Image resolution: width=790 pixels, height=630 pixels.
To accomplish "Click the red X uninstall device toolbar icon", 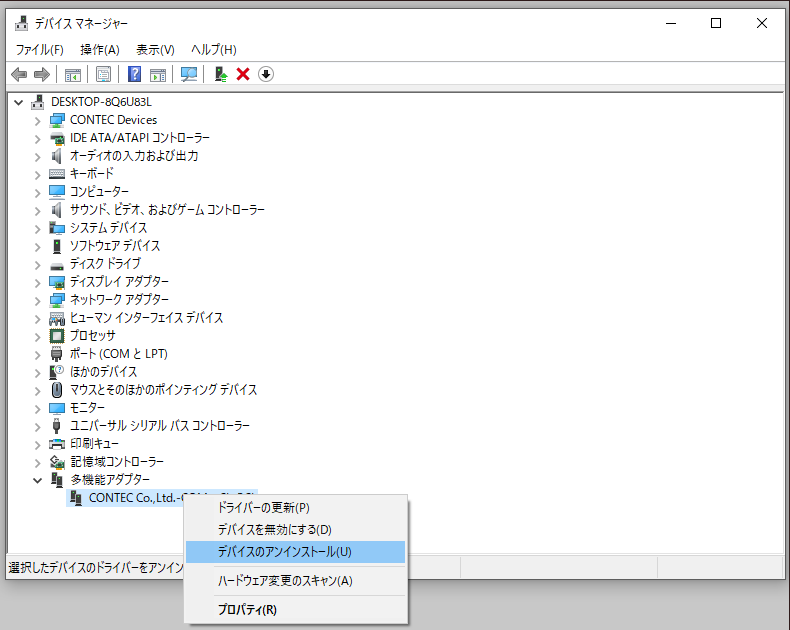I will [243, 75].
